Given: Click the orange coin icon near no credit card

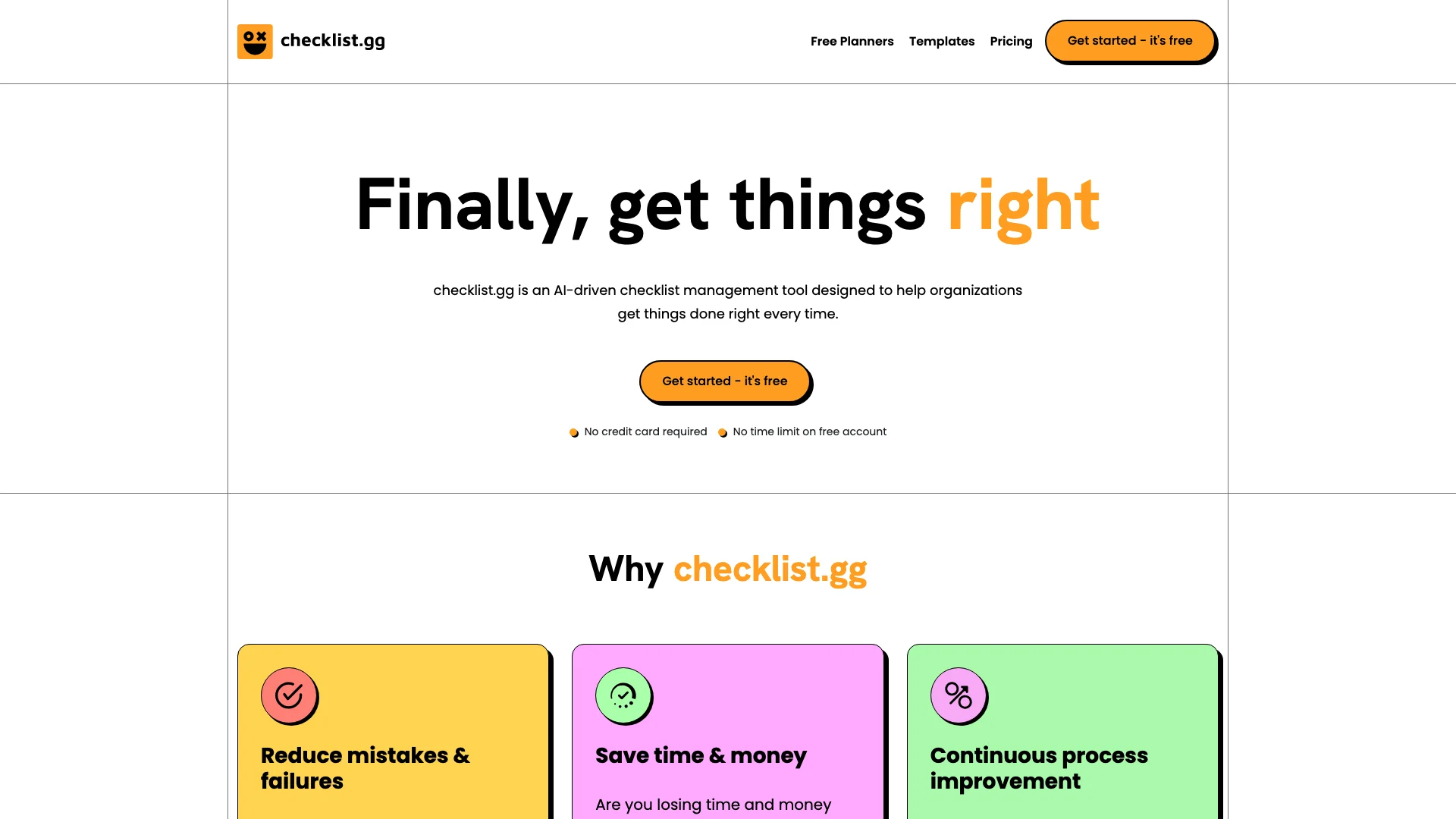Looking at the screenshot, I should point(574,432).
